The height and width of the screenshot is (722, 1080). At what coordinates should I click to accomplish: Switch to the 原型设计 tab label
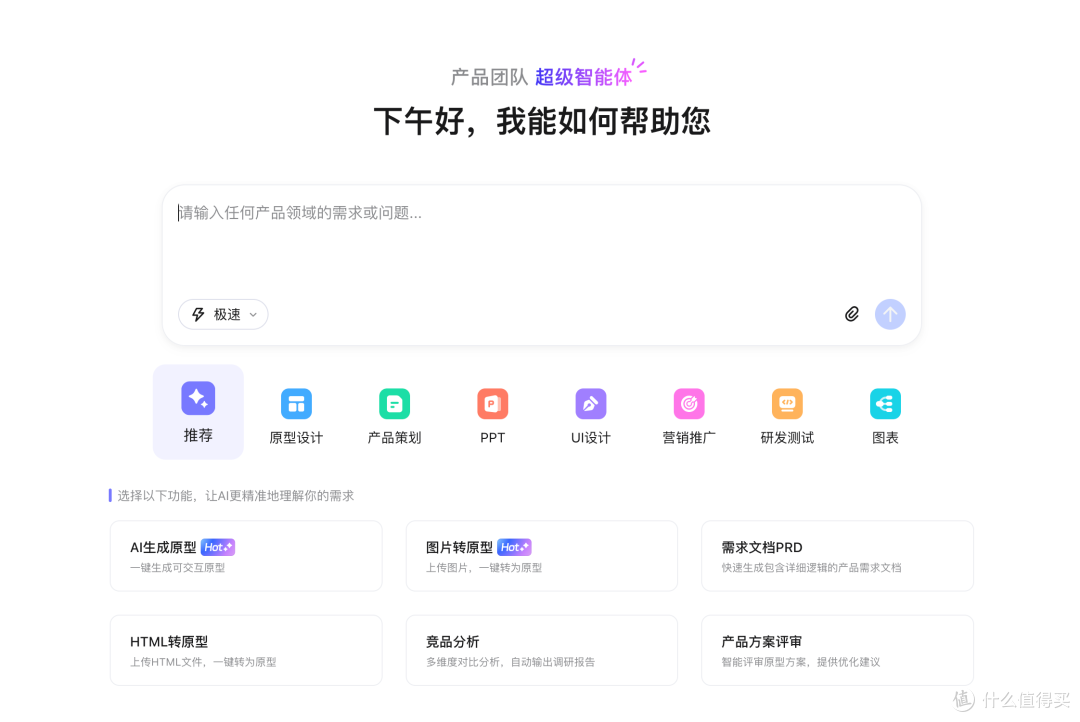(x=296, y=437)
